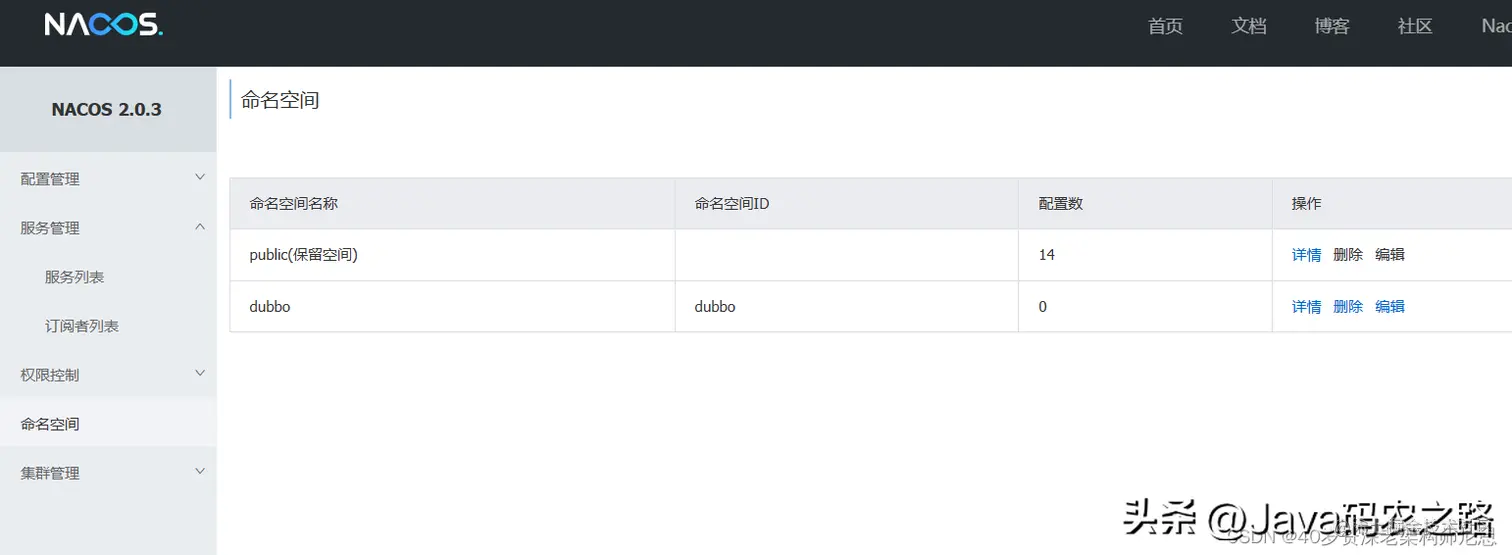The width and height of the screenshot is (1512, 555).
Task: Collapse the 服务管理 chevron
Action: click(200, 226)
